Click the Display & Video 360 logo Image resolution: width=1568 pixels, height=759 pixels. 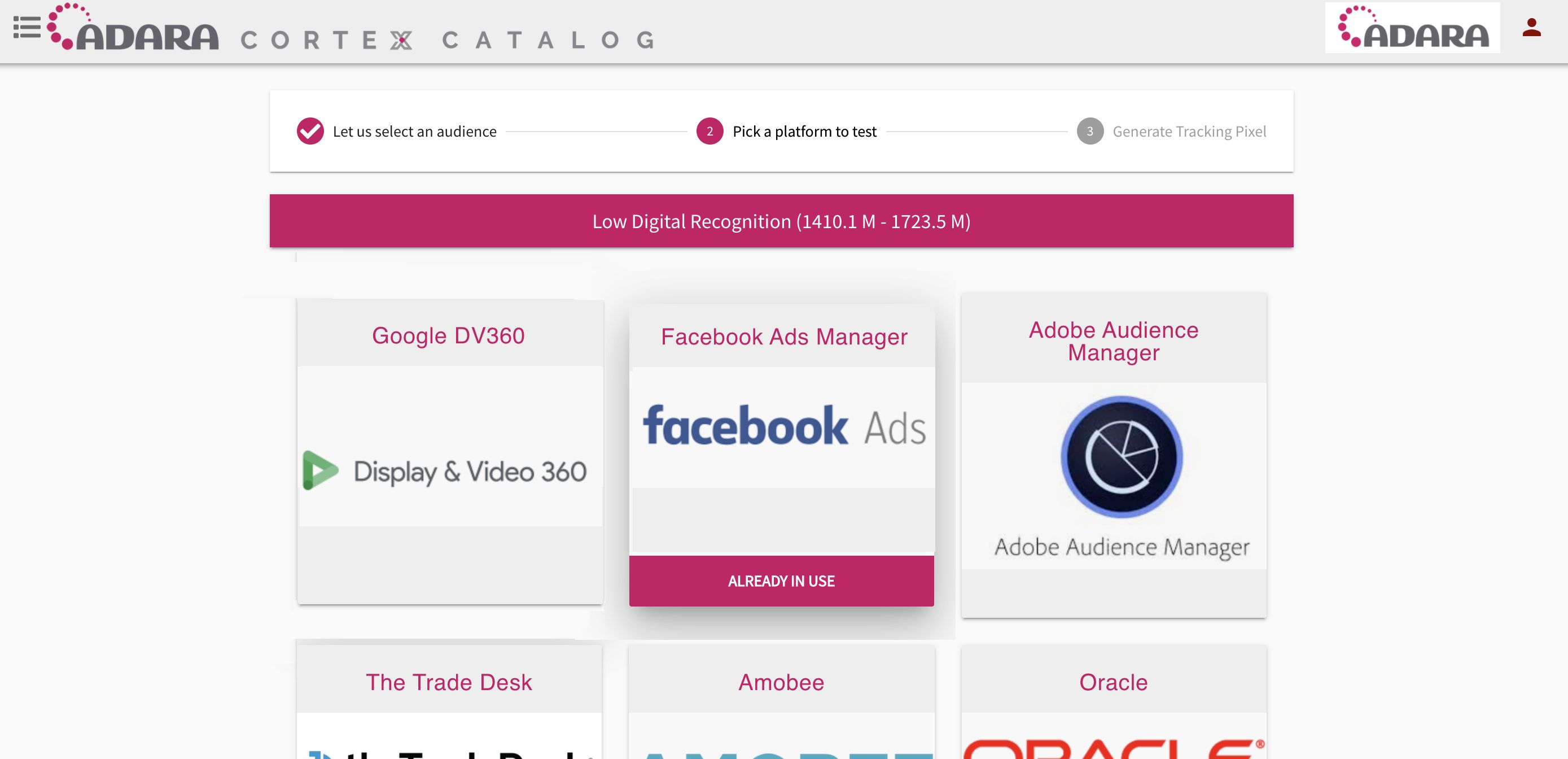click(x=445, y=471)
